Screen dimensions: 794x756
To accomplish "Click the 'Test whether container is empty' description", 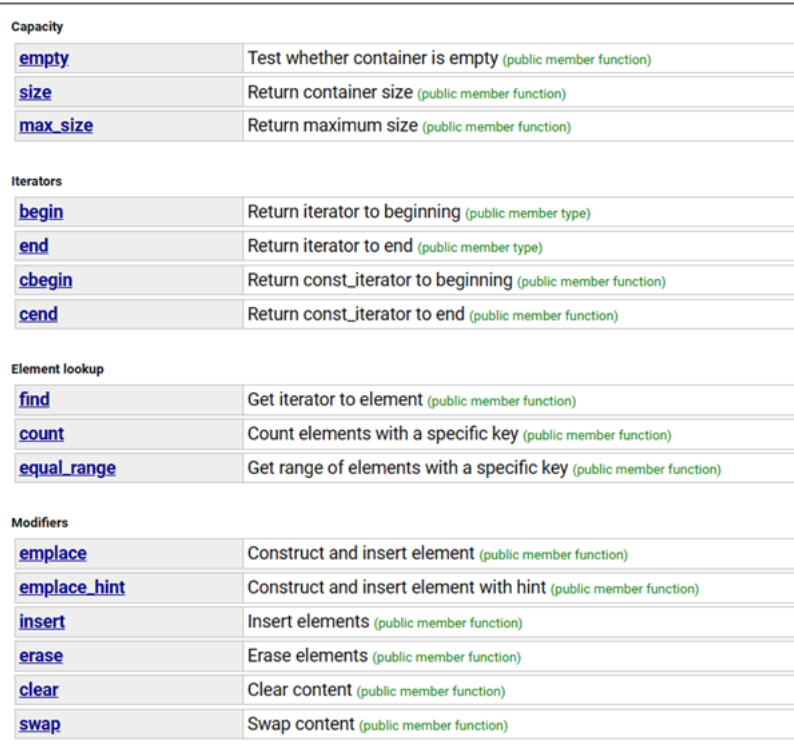I will [x=372, y=58].
